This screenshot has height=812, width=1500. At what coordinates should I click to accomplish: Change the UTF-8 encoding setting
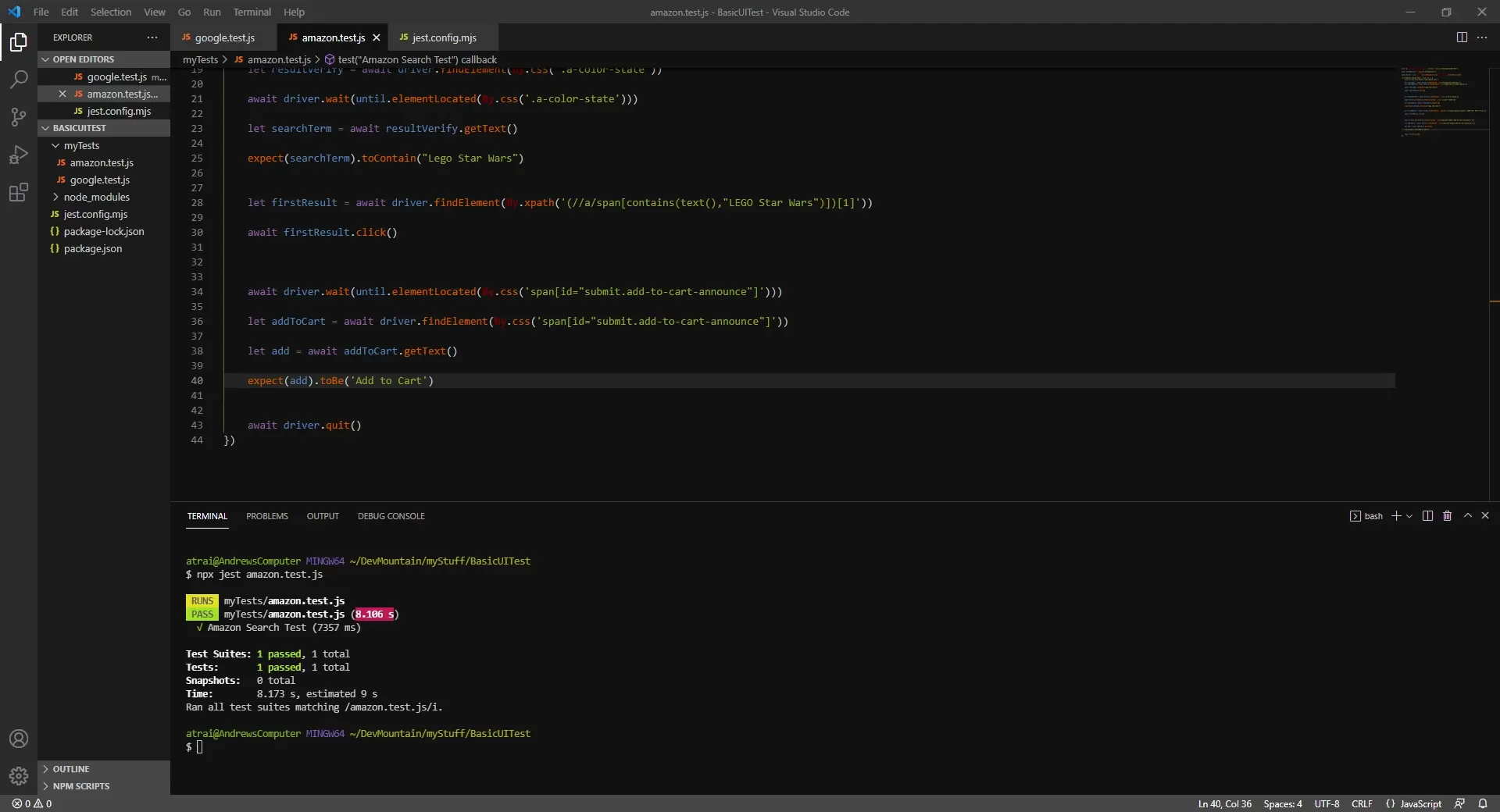pos(1327,803)
